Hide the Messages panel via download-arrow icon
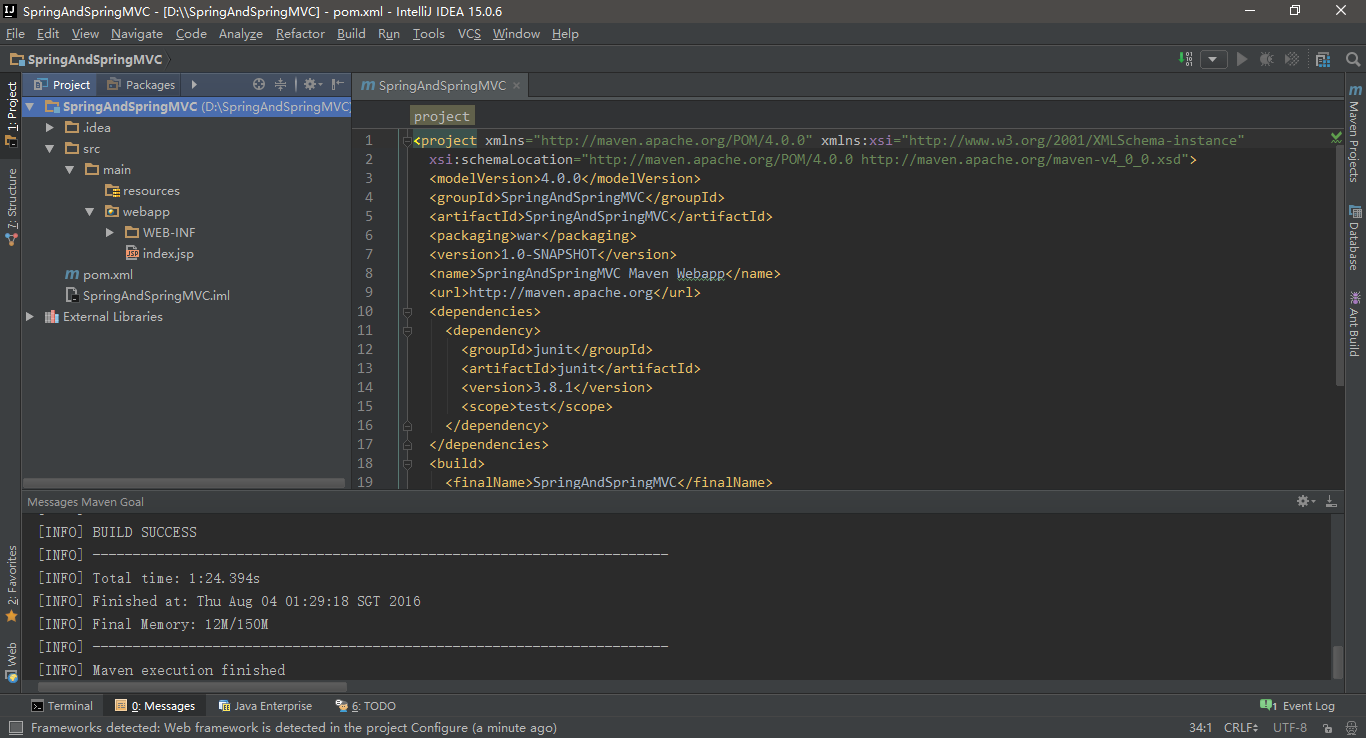This screenshot has height=738, width=1366. click(1331, 501)
